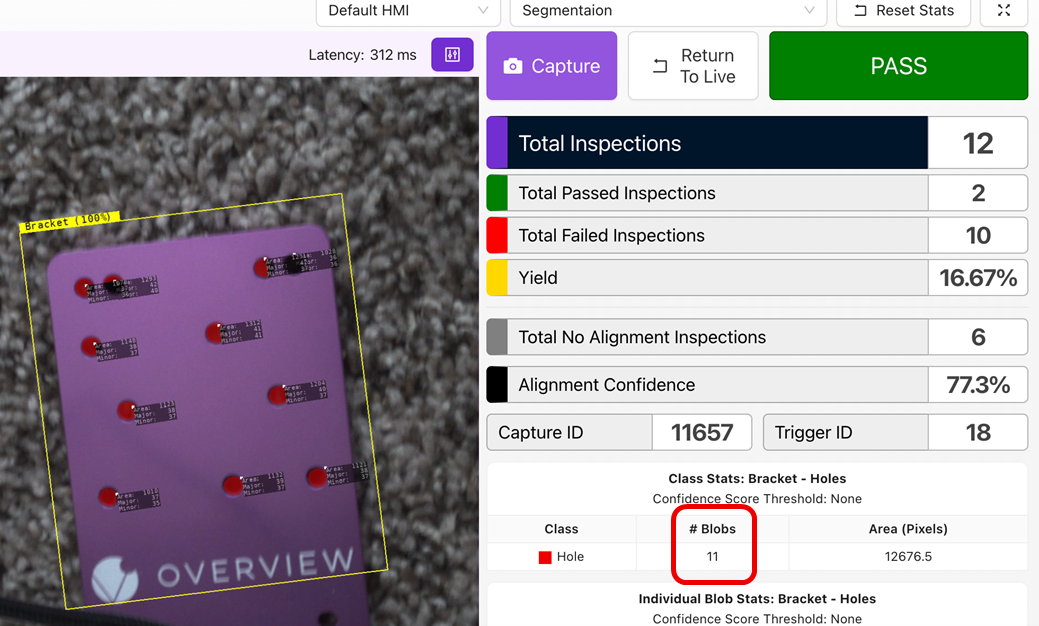This screenshot has height=626, width=1039.
Task: Click the Bracket (100%) detection label
Action: pyautogui.click(x=69, y=221)
